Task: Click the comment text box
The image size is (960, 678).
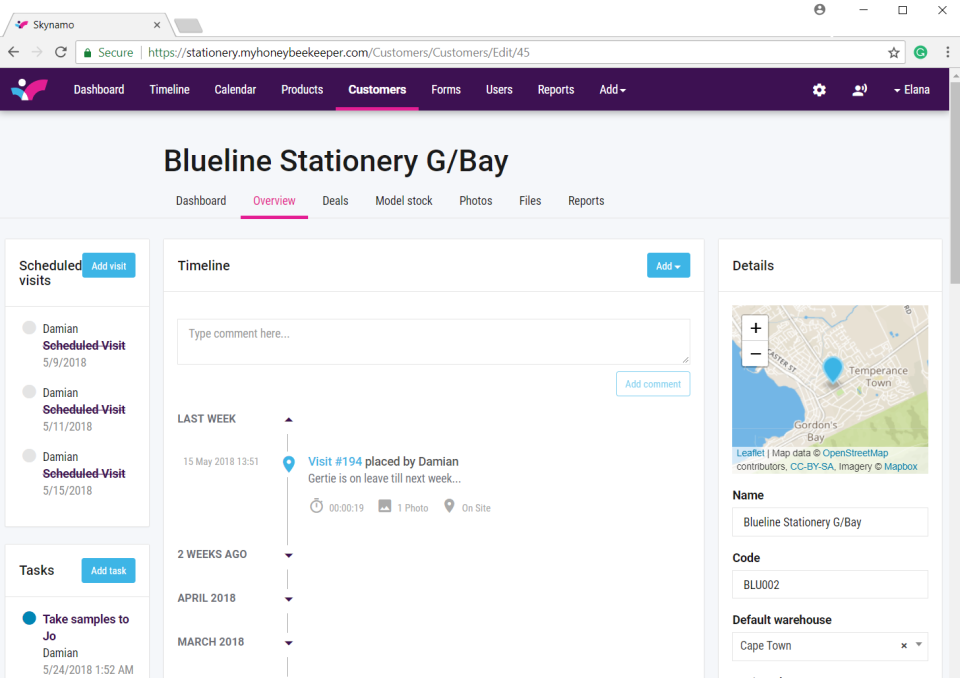Action: pos(433,341)
